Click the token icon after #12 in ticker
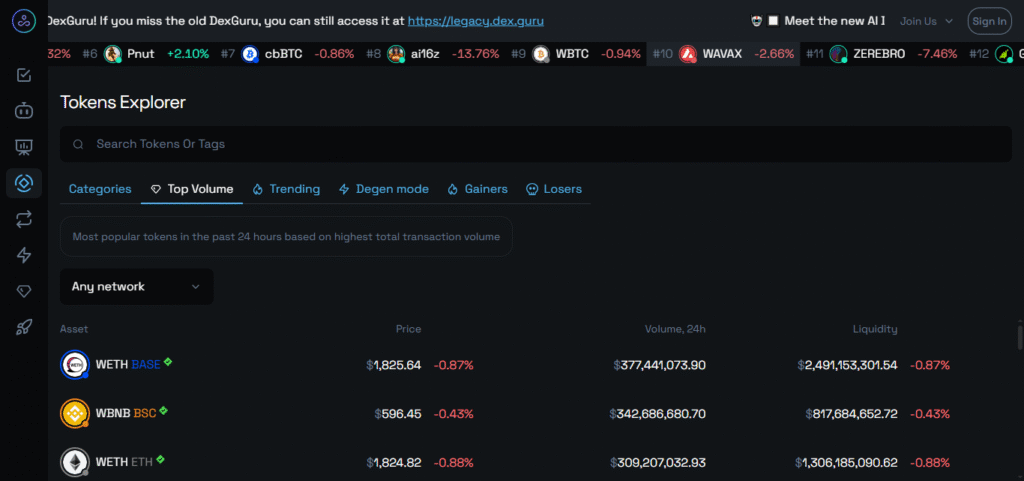Image resolution: width=1024 pixels, height=481 pixels. (x=1003, y=54)
